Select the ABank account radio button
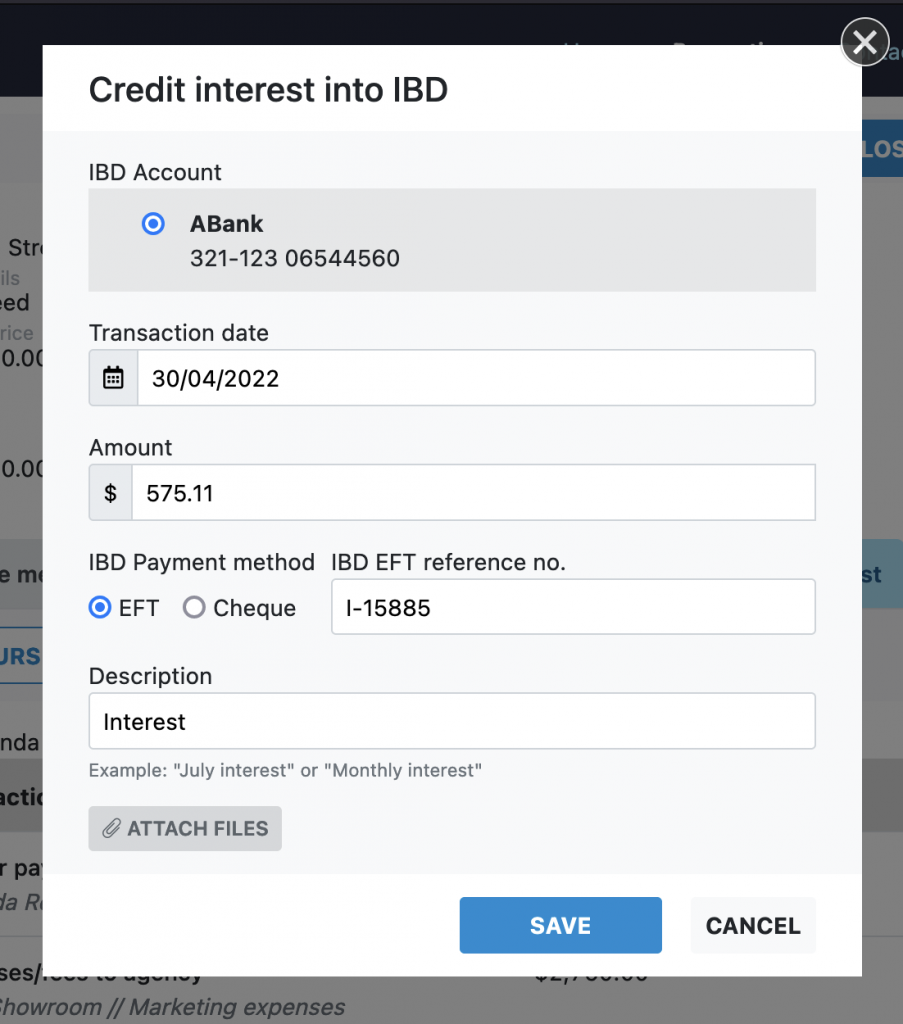Viewport: 903px width, 1024px height. [x=153, y=224]
